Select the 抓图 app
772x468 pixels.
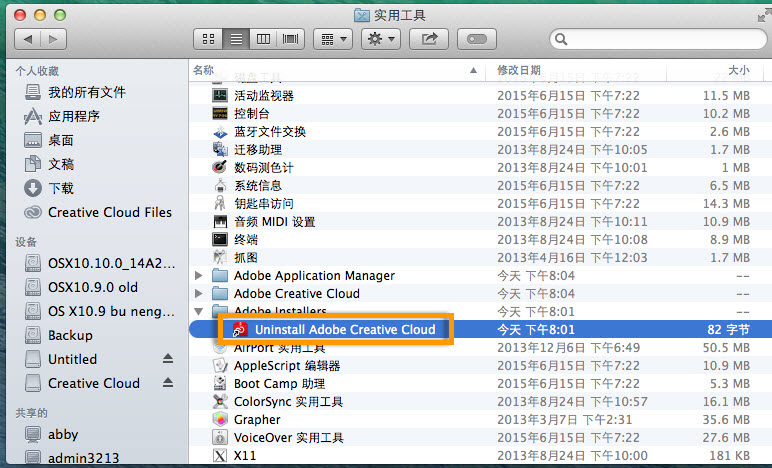(x=246, y=257)
